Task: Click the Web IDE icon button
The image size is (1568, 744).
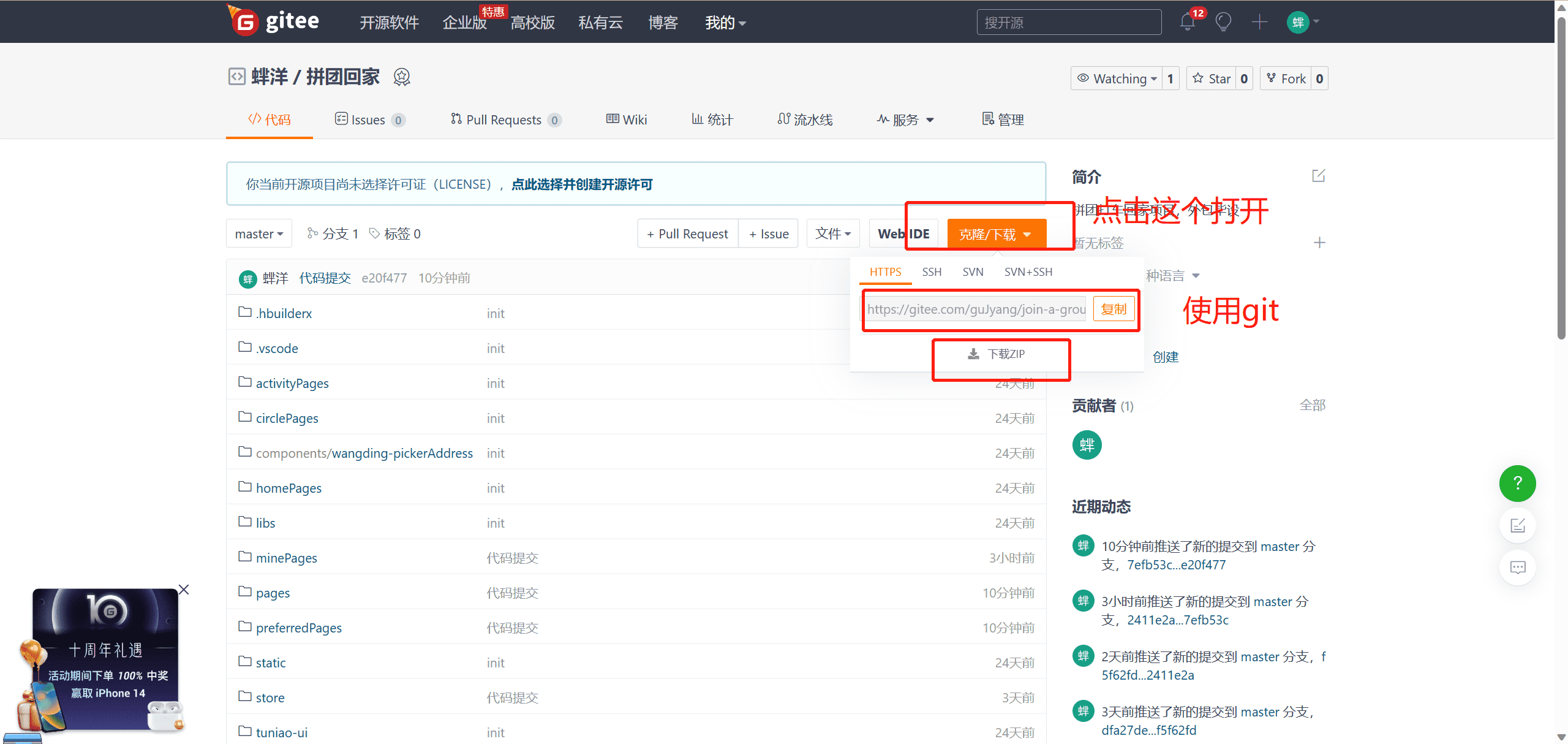Action: point(900,234)
